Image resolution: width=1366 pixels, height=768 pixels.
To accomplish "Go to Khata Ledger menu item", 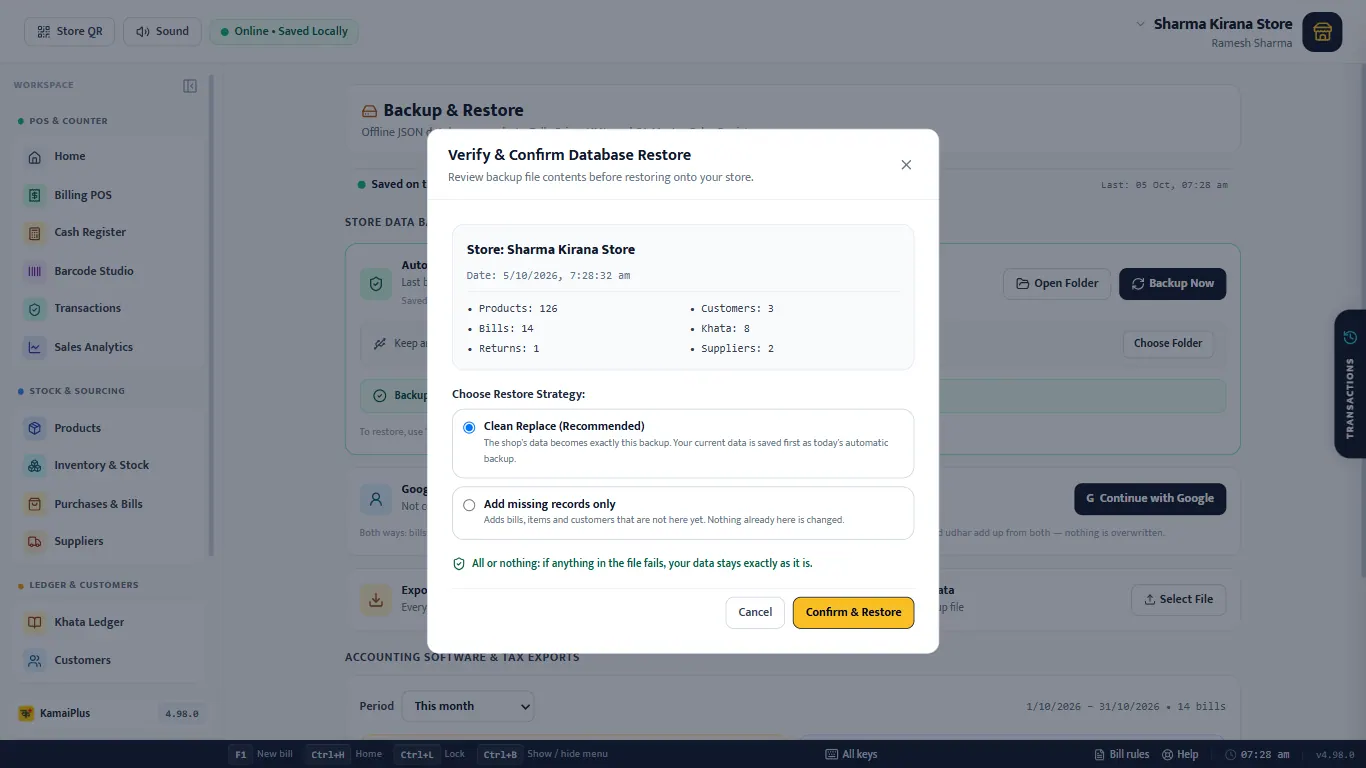I will (110, 622).
